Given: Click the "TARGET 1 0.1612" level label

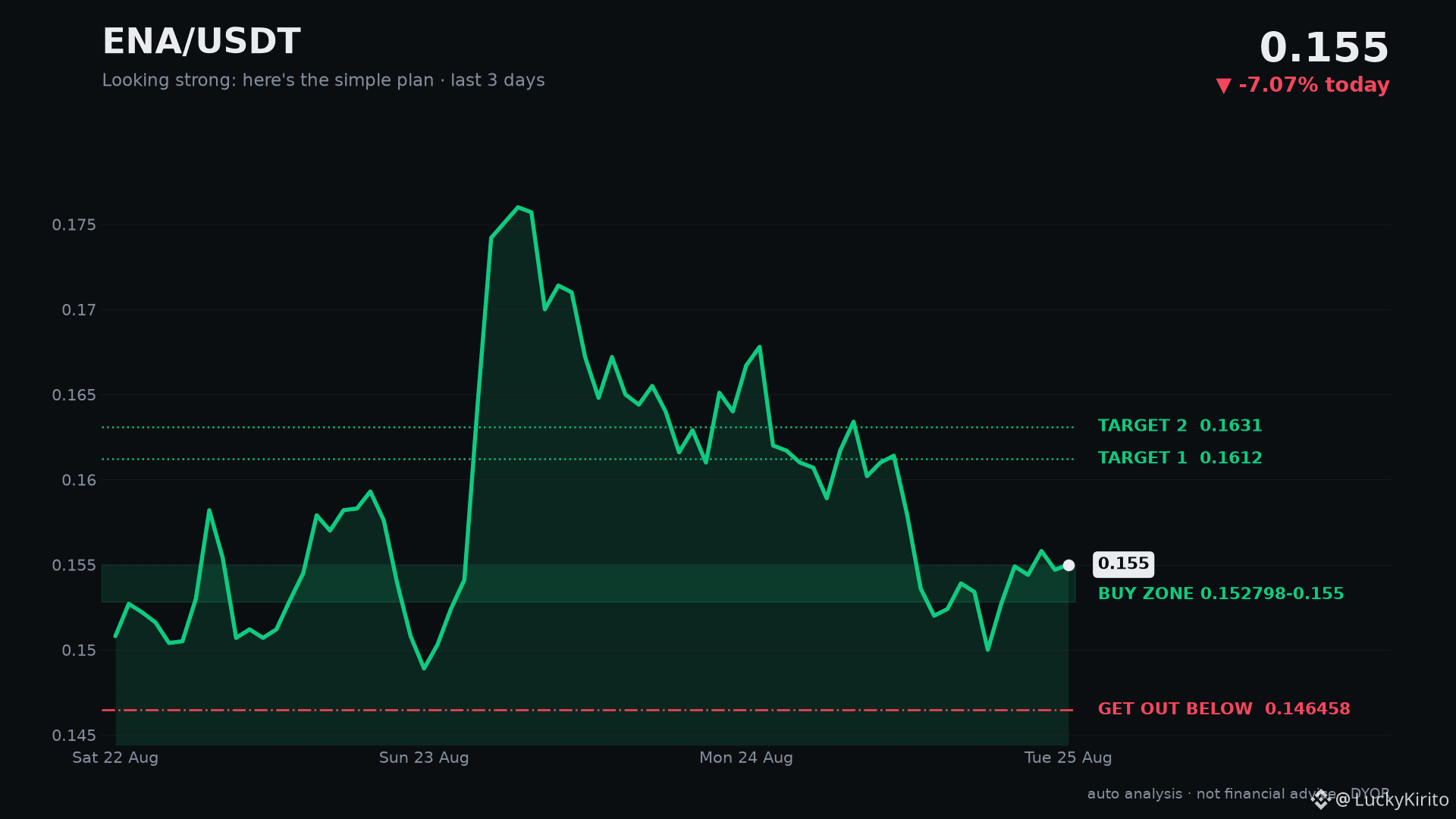Looking at the screenshot, I should [1180, 458].
